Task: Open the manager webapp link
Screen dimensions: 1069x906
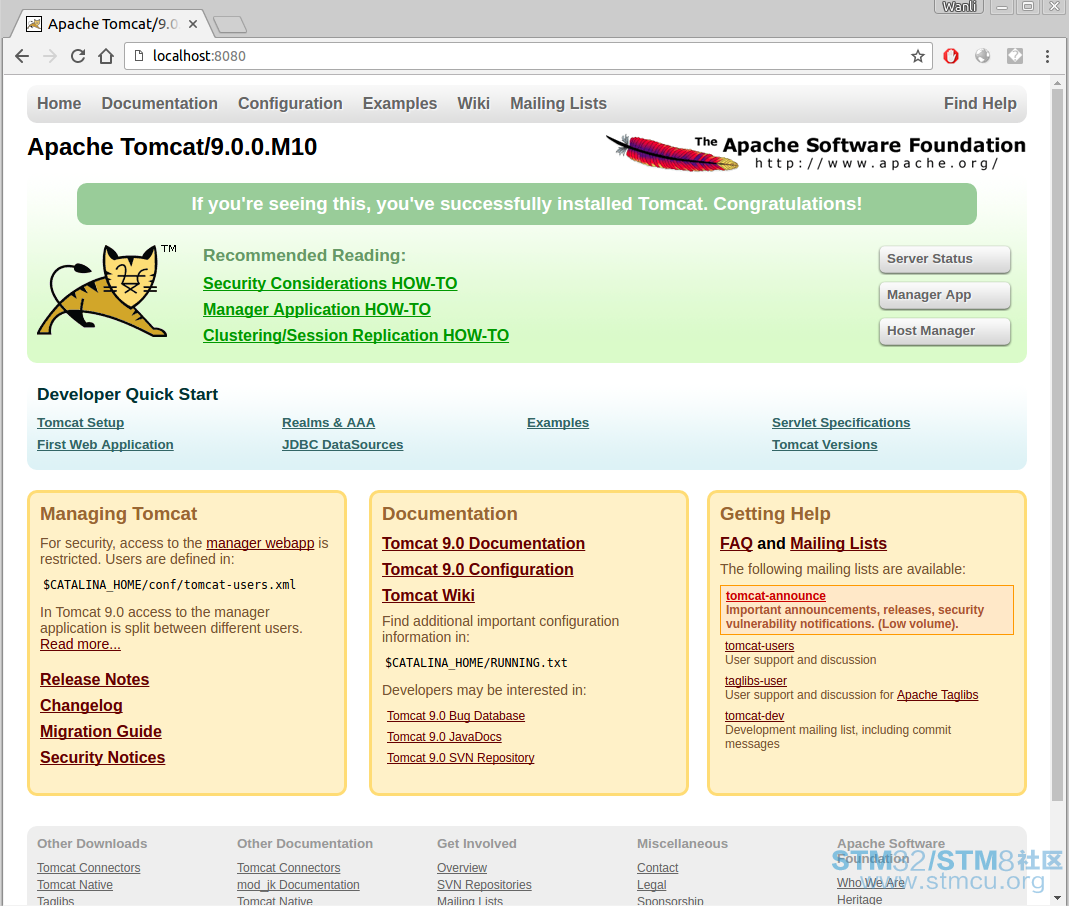Action: tap(260, 543)
